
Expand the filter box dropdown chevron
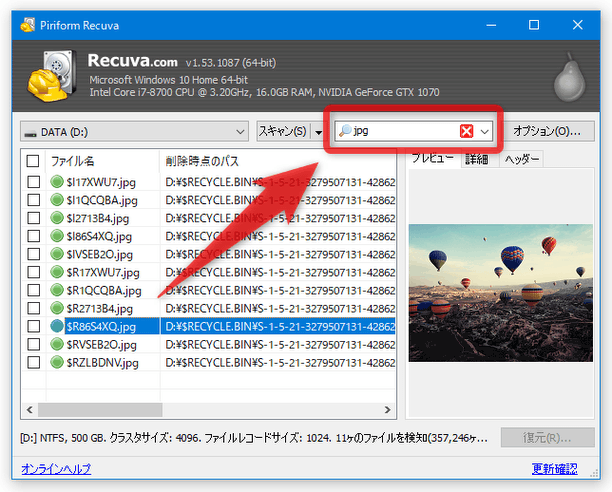(x=485, y=131)
